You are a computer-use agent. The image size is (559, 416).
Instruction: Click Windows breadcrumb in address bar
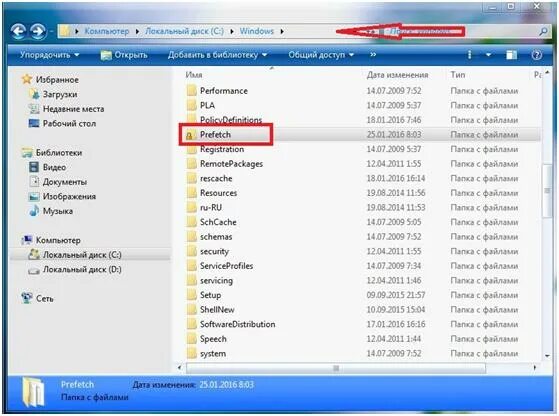[x=257, y=31]
